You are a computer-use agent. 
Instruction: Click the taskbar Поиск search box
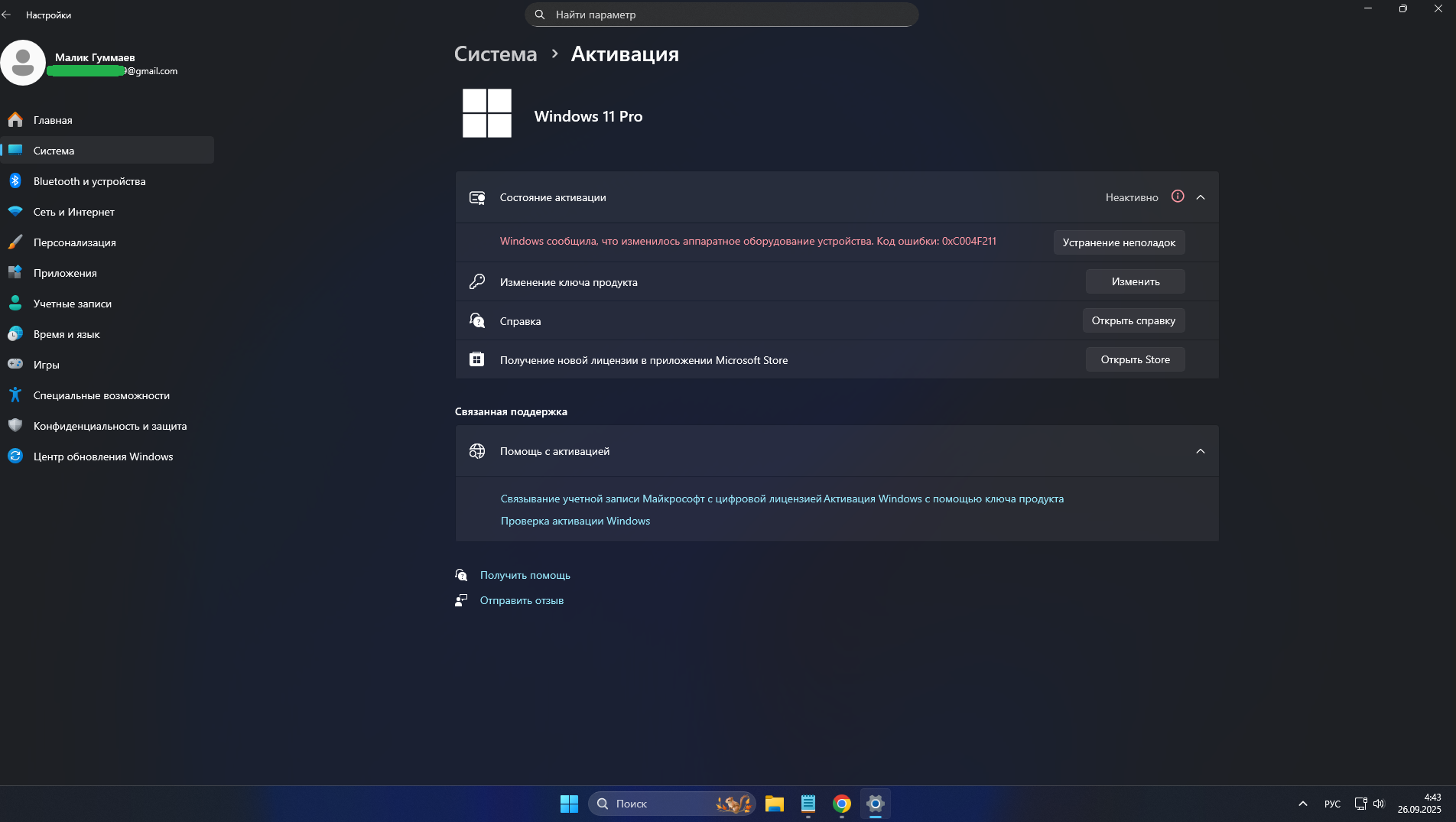coord(672,804)
